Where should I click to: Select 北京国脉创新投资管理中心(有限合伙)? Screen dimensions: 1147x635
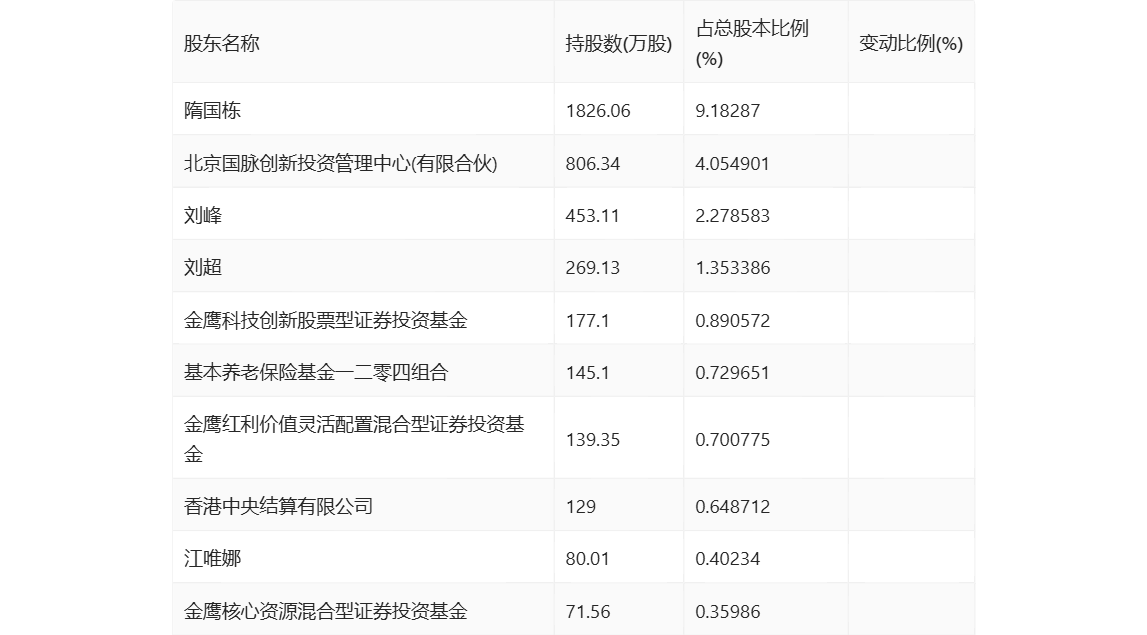[x=340, y=163]
